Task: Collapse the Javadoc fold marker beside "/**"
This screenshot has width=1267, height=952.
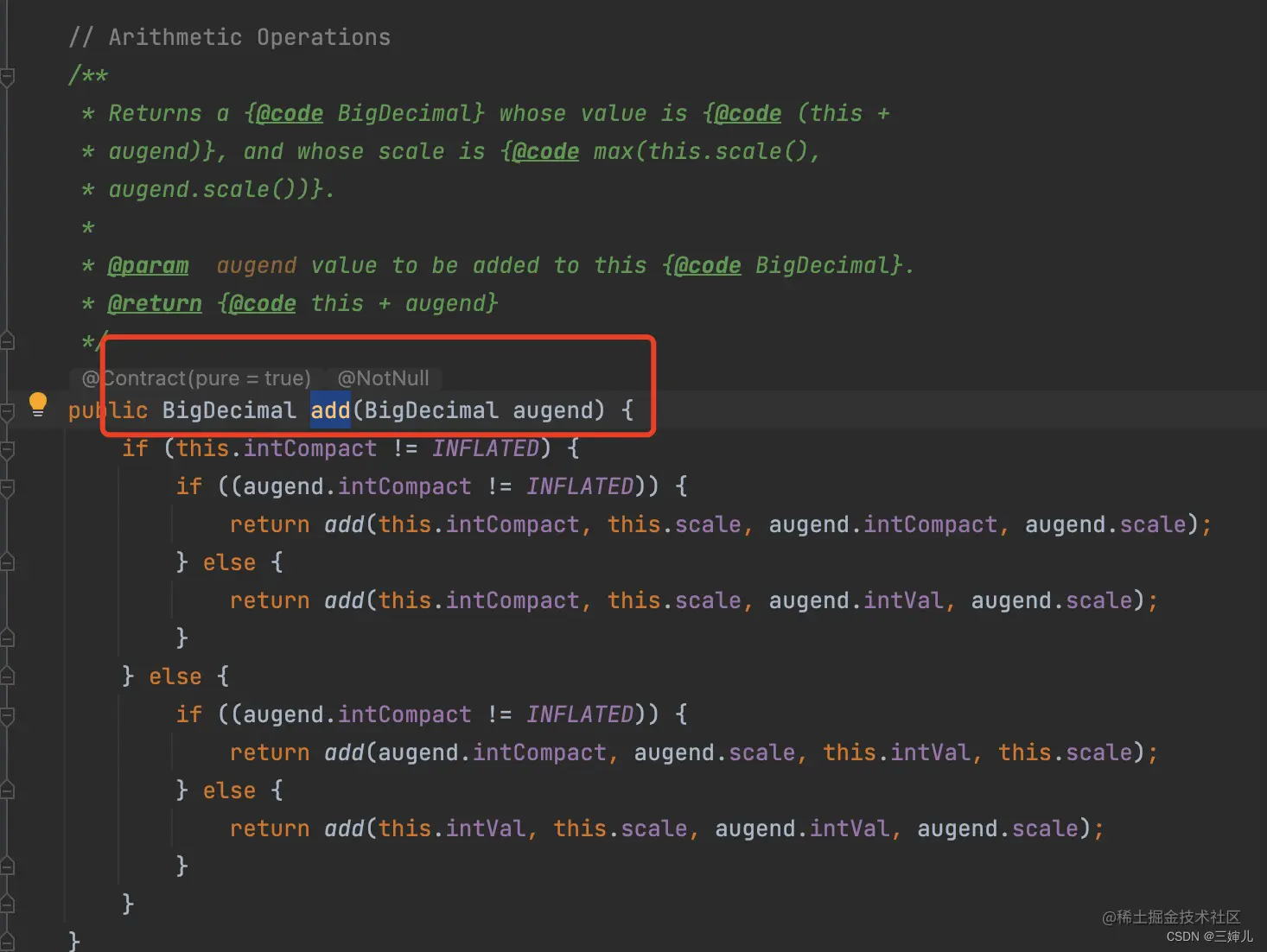Action: pyautogui.click(x=7, y=77)
